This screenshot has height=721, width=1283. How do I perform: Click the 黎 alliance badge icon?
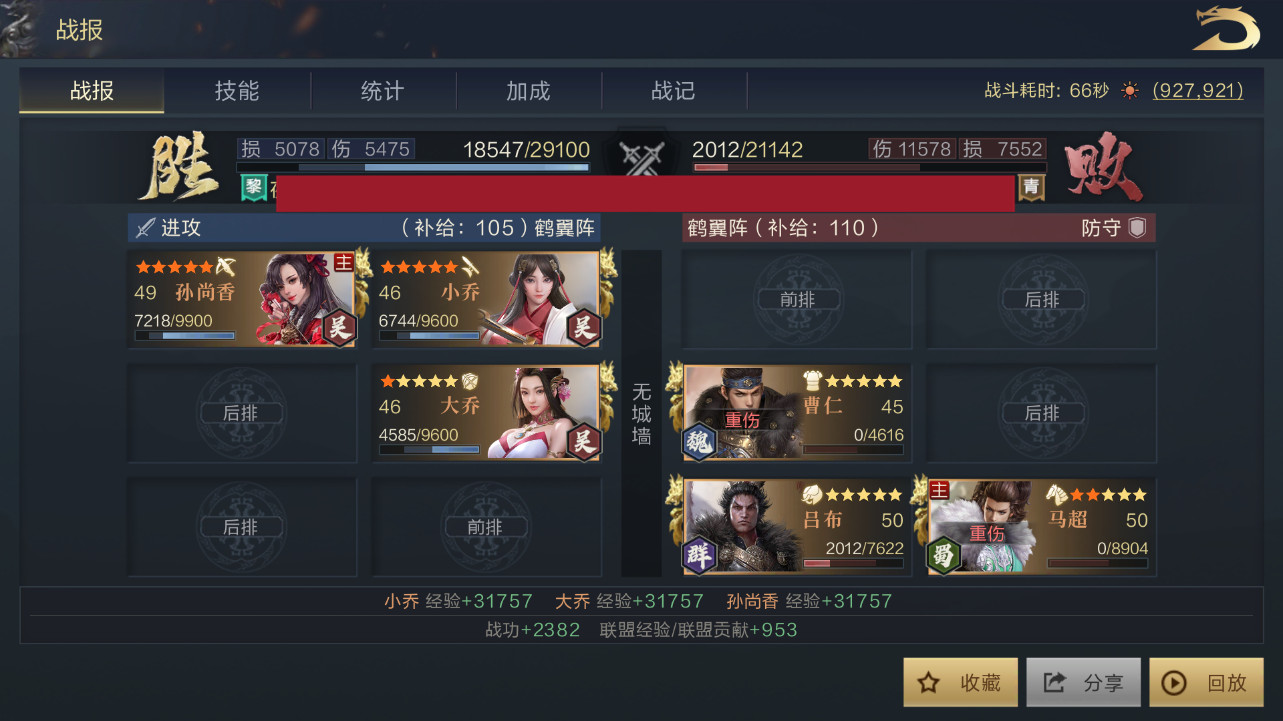click(x=254, y=186)
